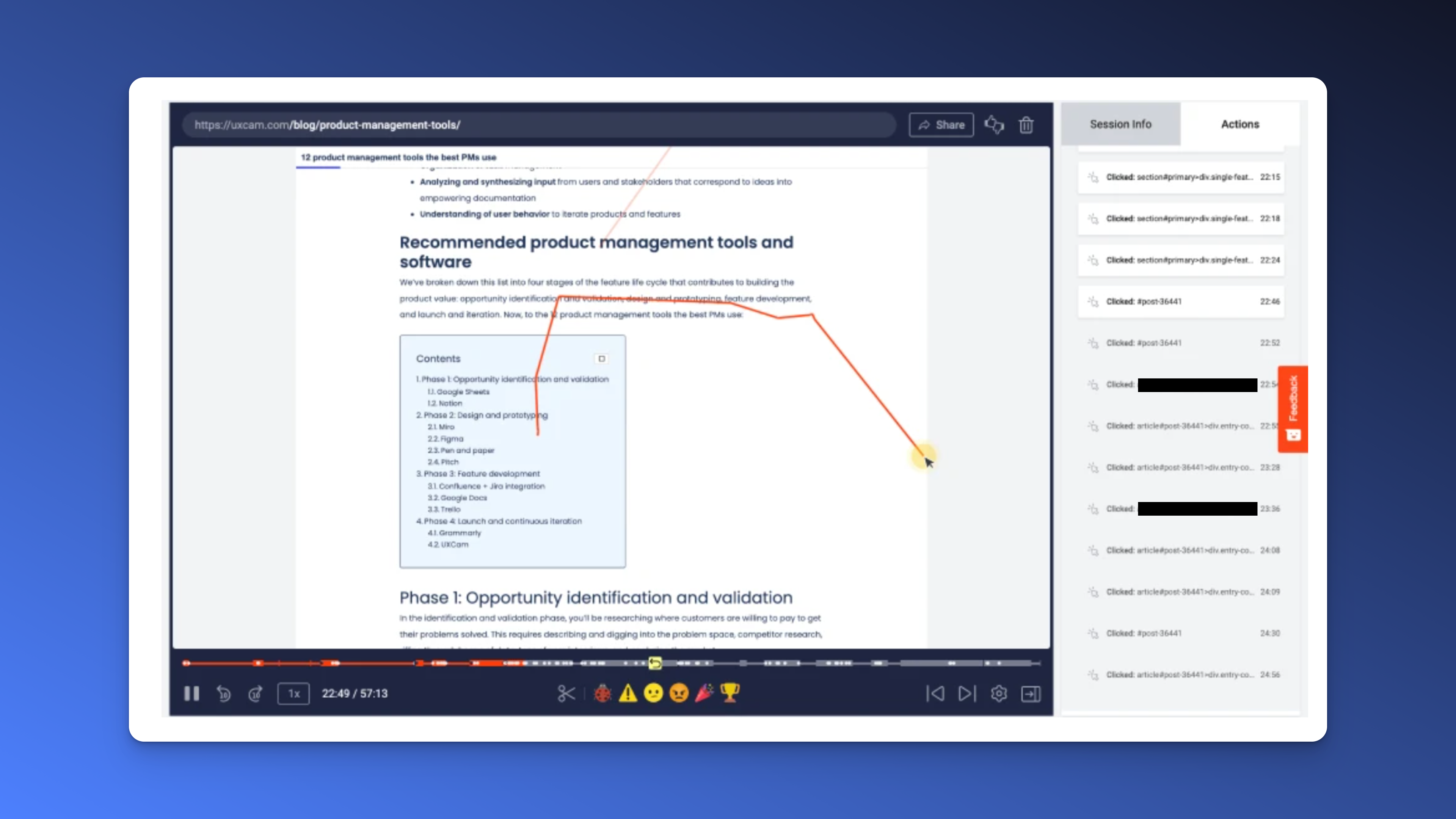
Task: Jump to the previous session
Action: [x=935, y=693]
